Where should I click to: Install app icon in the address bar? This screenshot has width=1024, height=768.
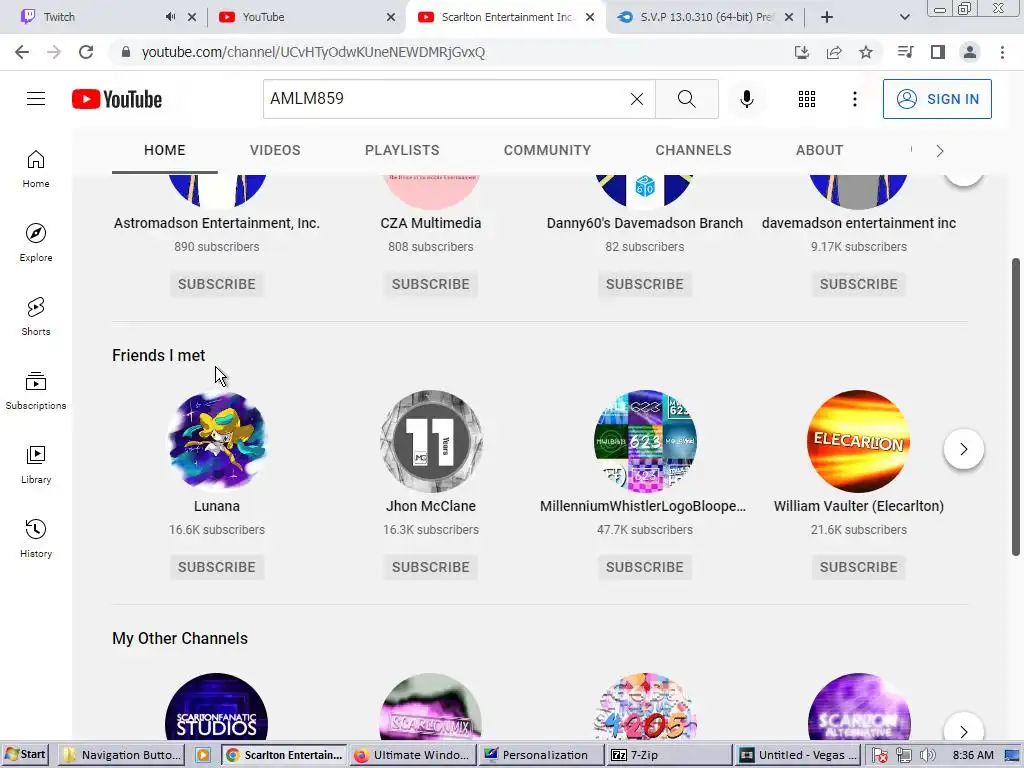pyautogui.click(x=802, y=52)
